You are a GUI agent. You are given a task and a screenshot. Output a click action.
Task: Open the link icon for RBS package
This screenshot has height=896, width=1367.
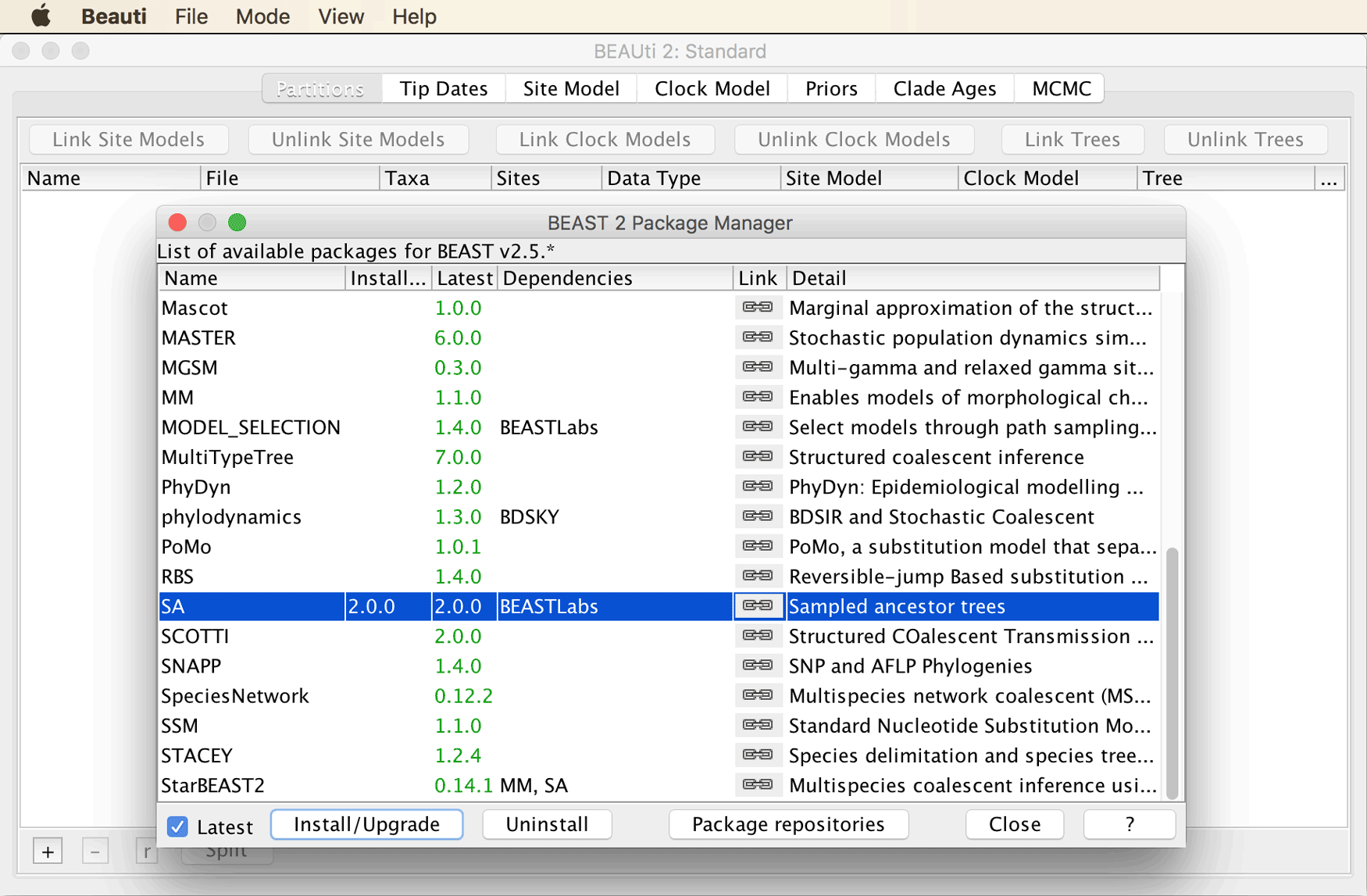click(x=758, y=576)
